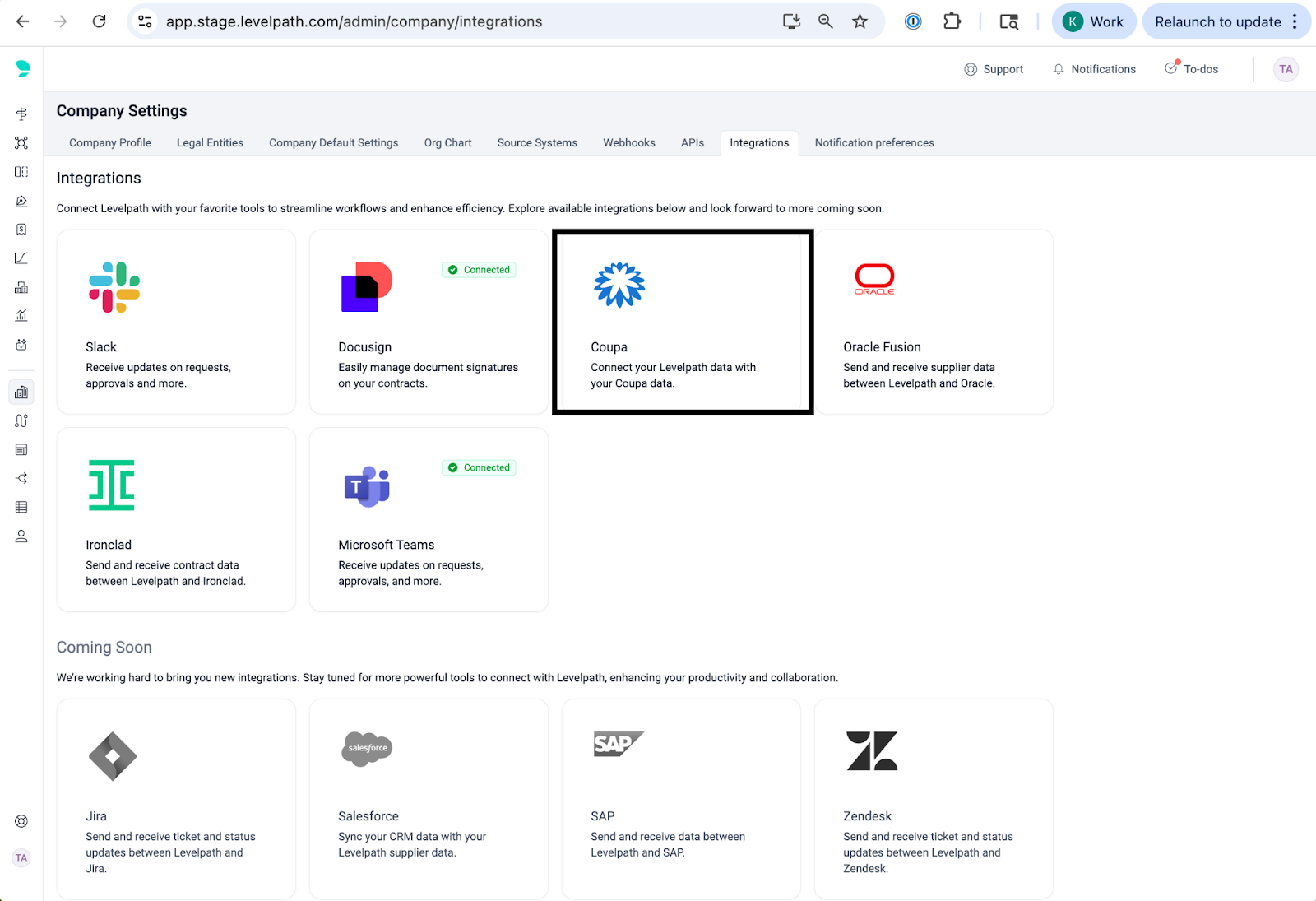Switch to the Company Profile tab
Viewport: 1316px width, 901px height.
pyautogui.click(x=110, y=142)
